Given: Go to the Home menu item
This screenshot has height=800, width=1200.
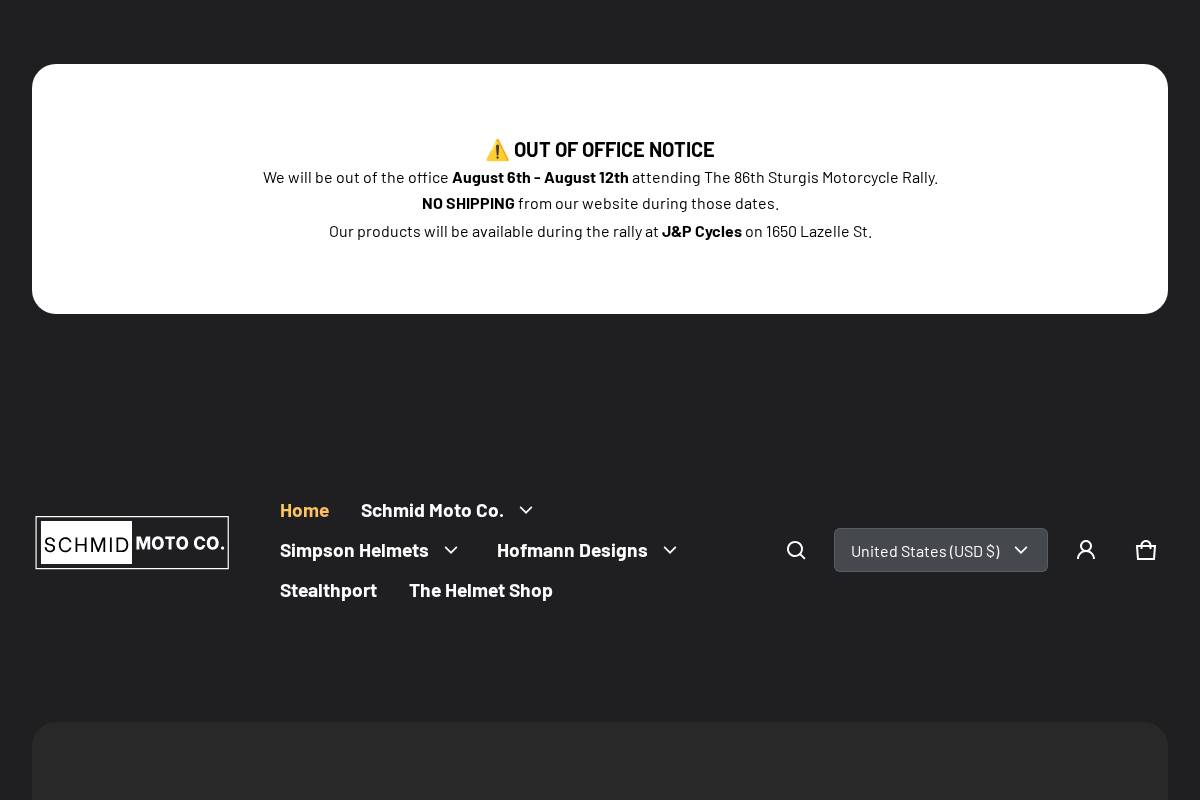Looking at the screenshot, I should coord(304,510).
